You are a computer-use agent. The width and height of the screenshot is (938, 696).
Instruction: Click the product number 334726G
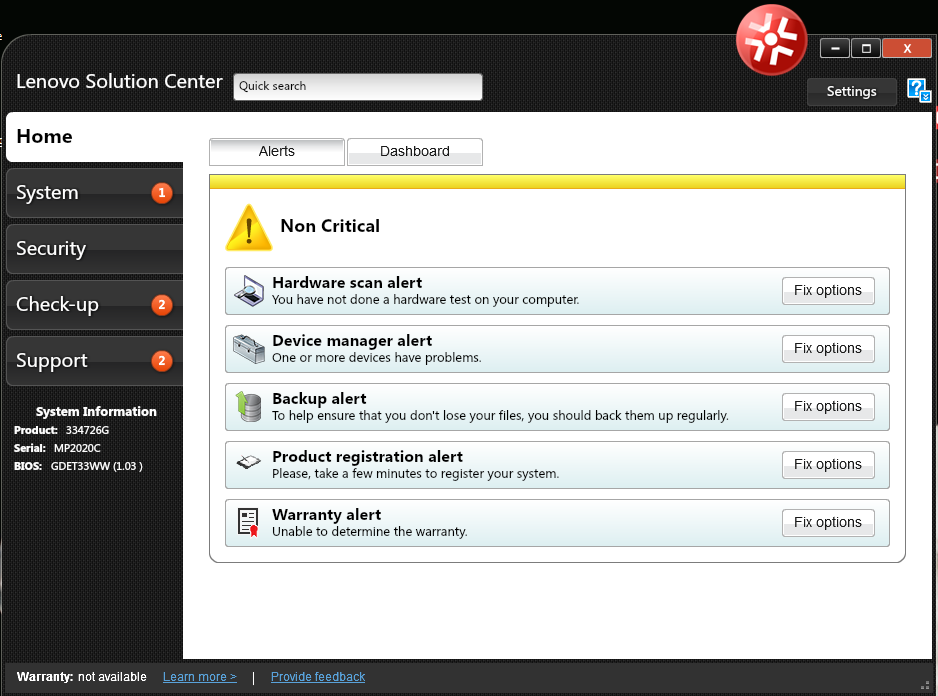pos(87,430)
